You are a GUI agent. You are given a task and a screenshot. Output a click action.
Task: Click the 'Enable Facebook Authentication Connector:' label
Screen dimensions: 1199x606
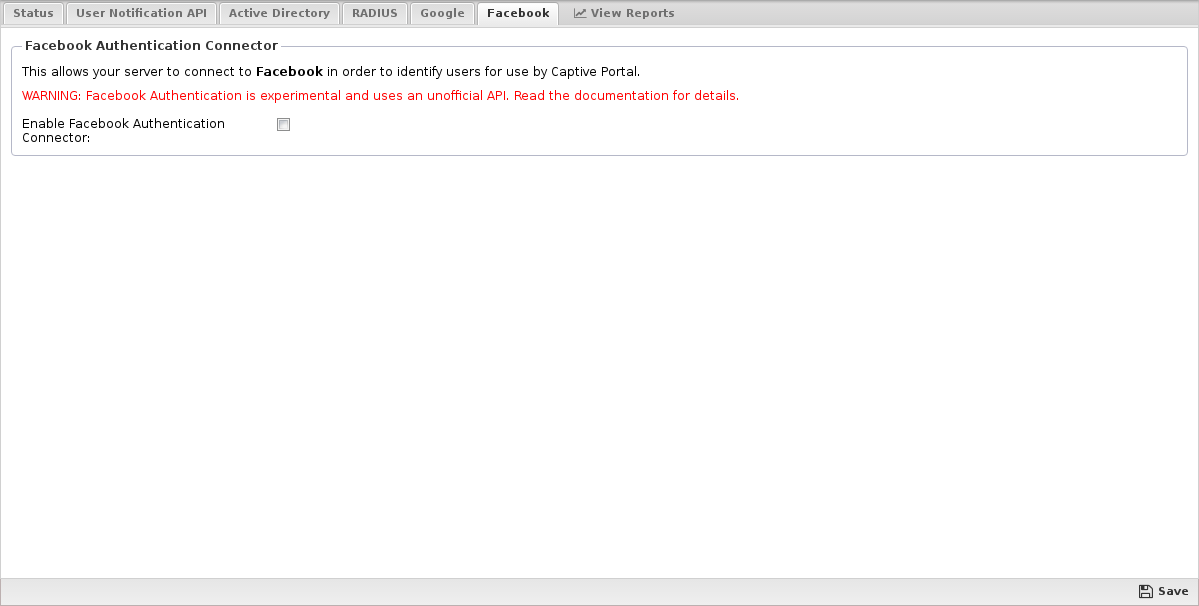click(x=123, y=131)
